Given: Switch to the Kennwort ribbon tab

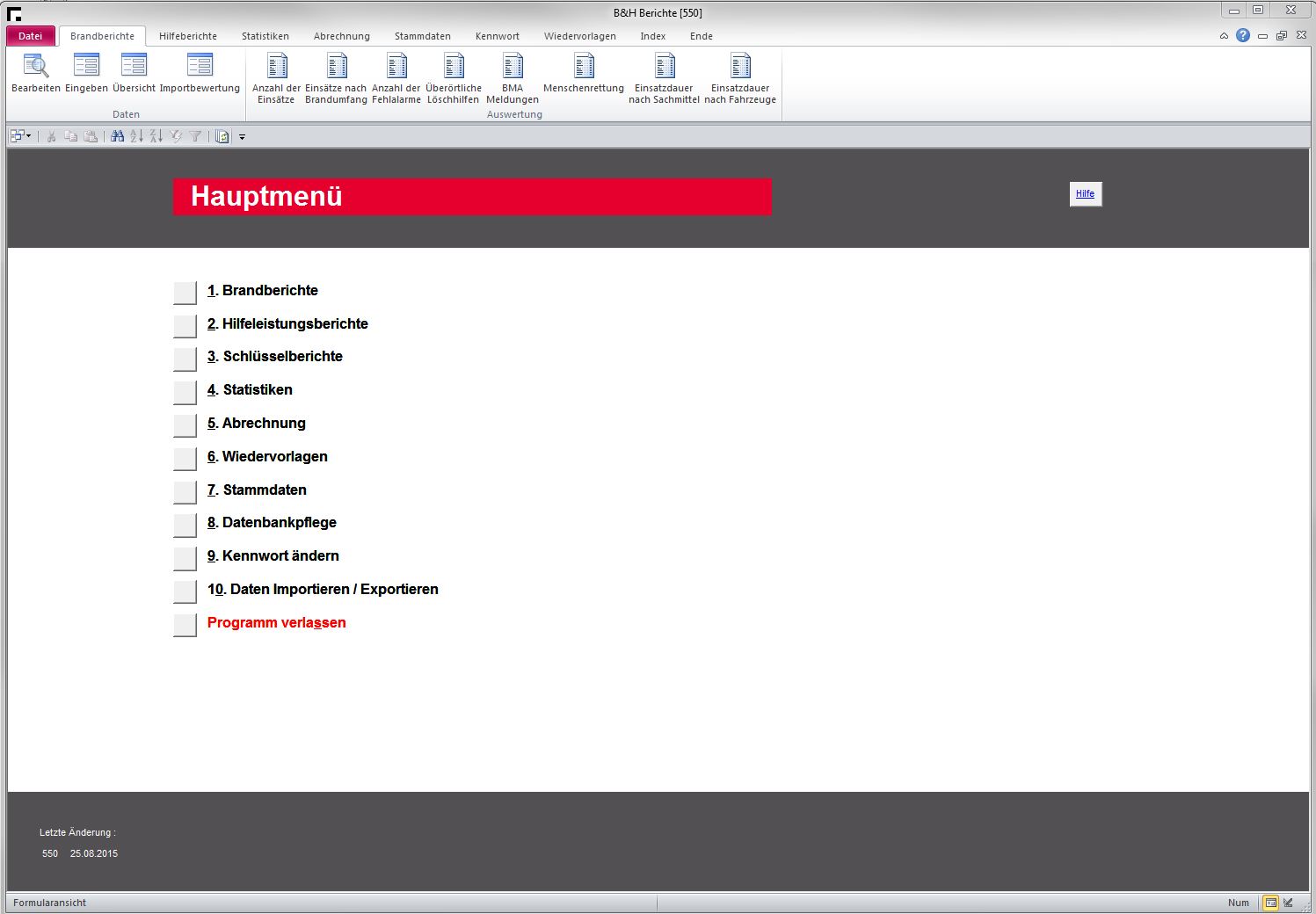Looking at the screenshot, I should [498, 36].
